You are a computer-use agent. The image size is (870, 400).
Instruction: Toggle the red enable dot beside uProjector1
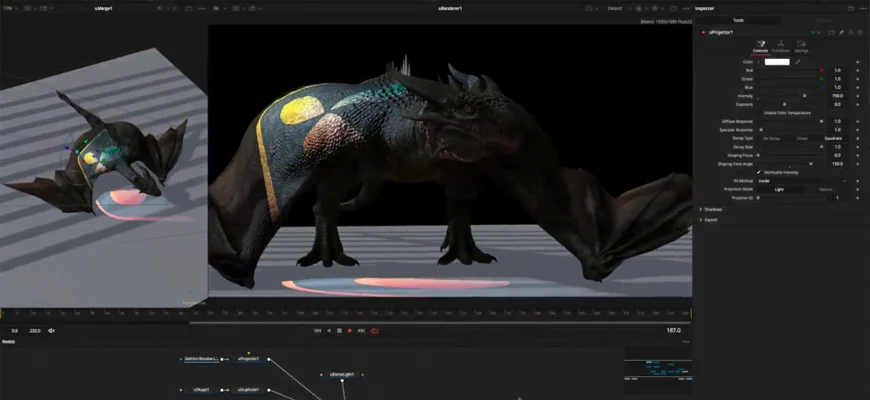(x=704, y=32)
